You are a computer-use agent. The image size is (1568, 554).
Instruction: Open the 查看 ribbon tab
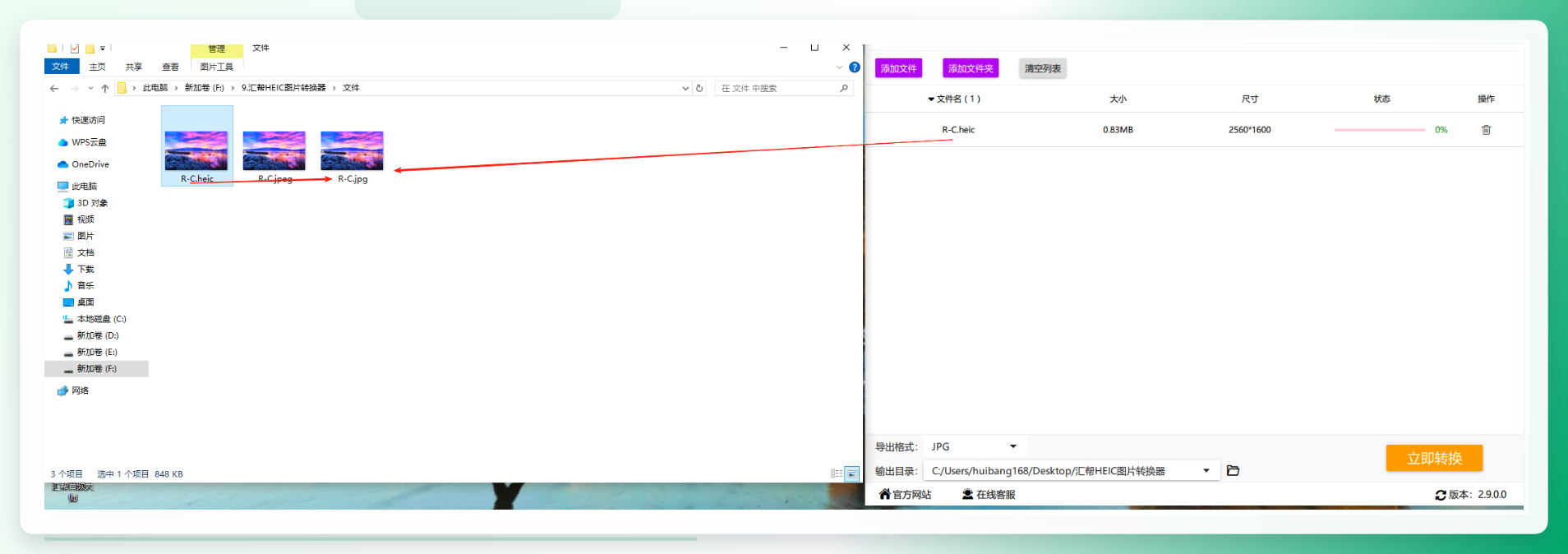click(170, 67)
